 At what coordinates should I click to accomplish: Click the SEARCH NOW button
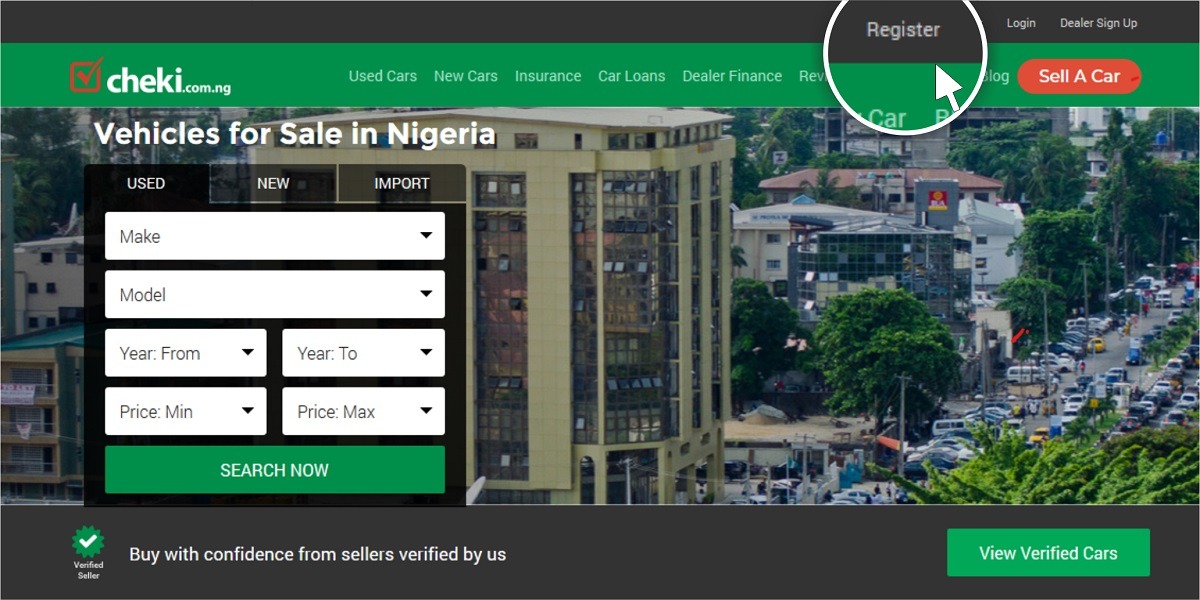275,470
